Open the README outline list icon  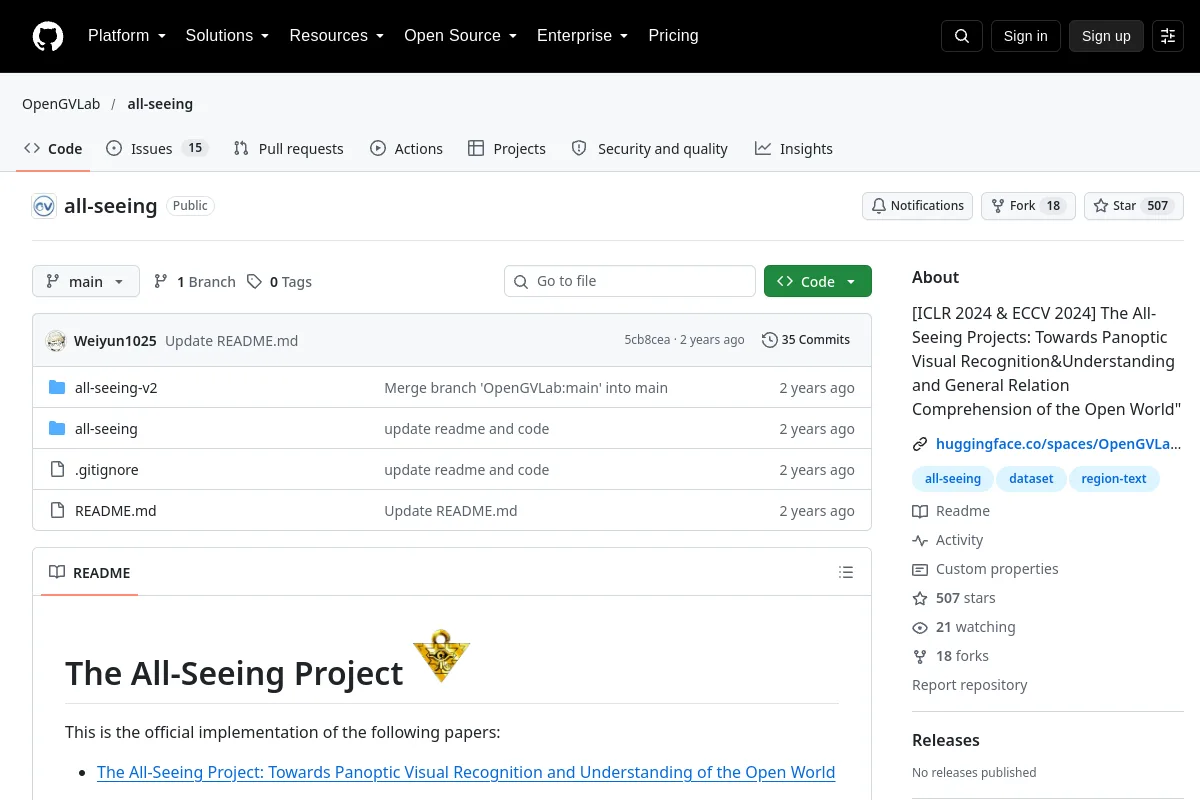846,573
